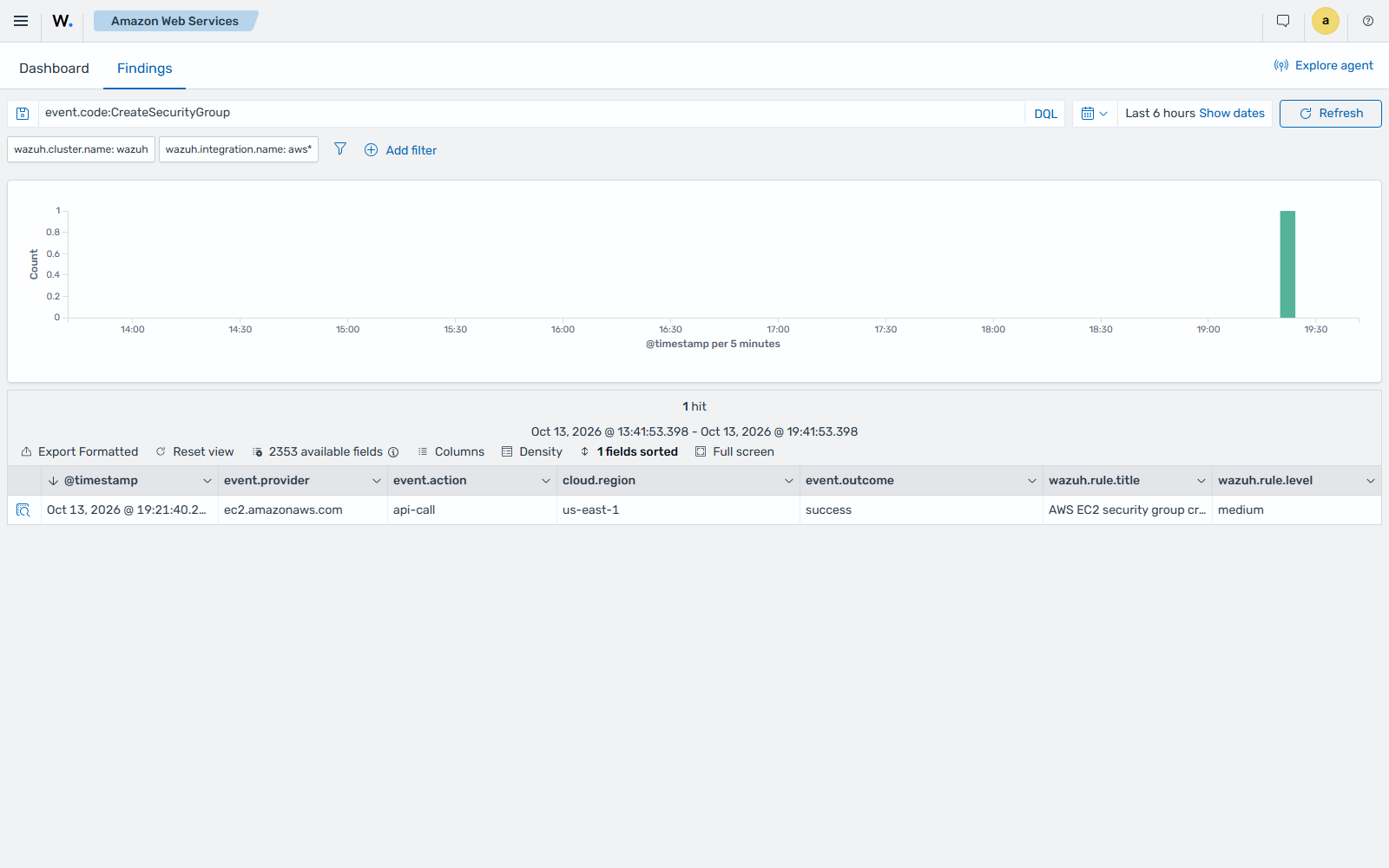Click Show dates link

point(1232,114)
